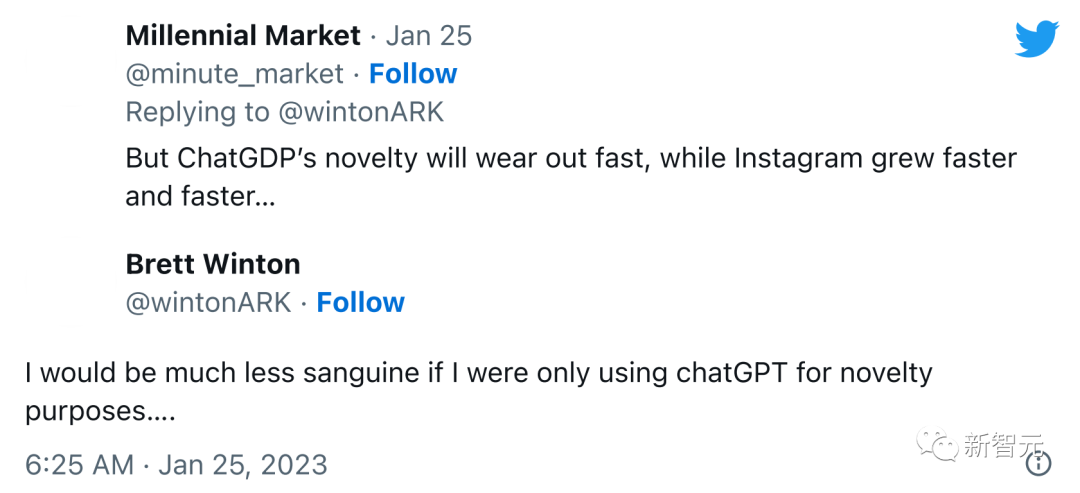The height and width of the screenshot is (493, 1080).
Task: Open Millennial Market's tweet about novelty wearing out
Action: [570, 176]
